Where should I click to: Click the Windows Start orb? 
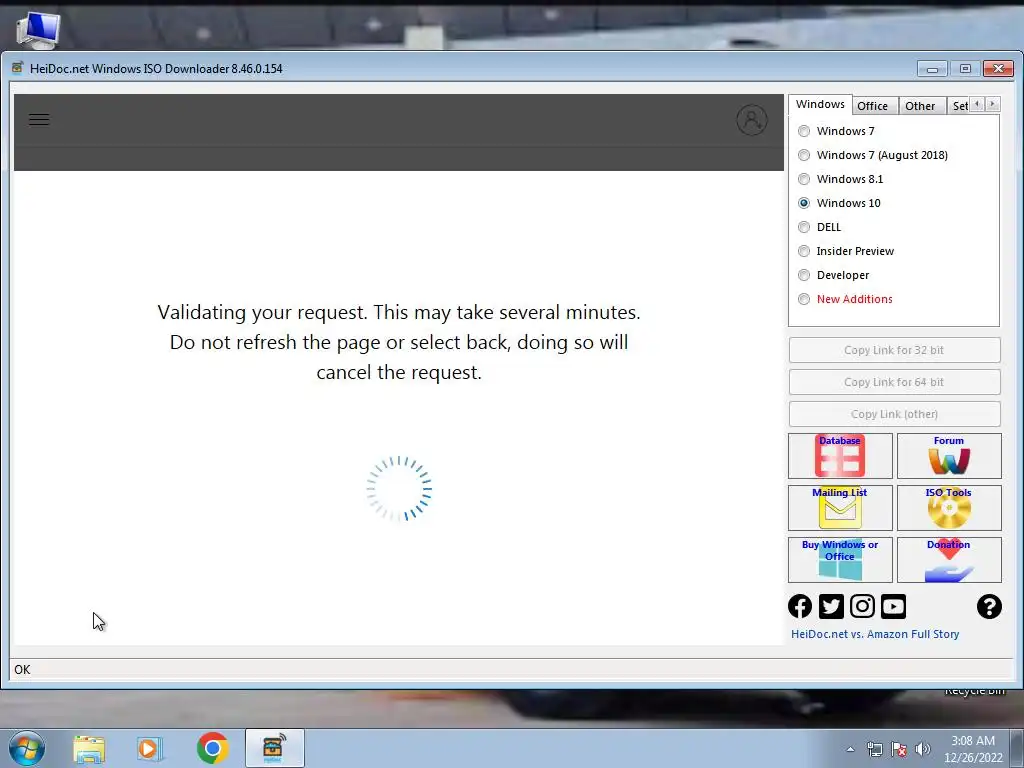[x=27, y=748]
